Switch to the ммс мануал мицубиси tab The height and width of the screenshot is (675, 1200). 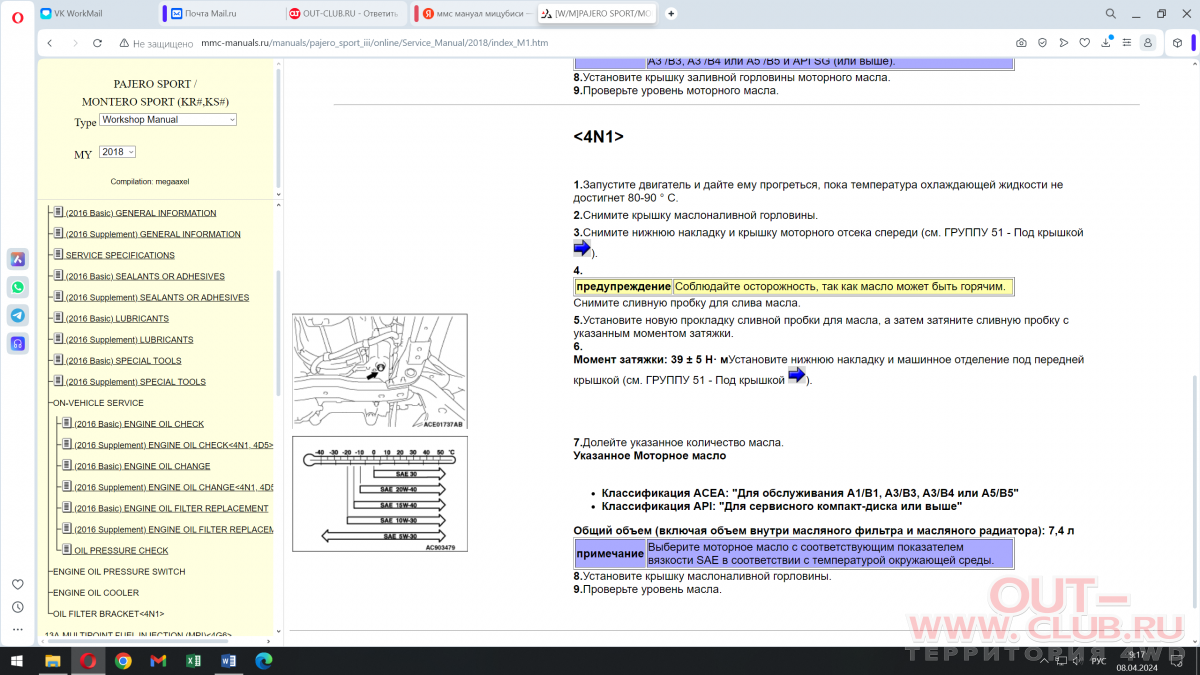point(473,14)
